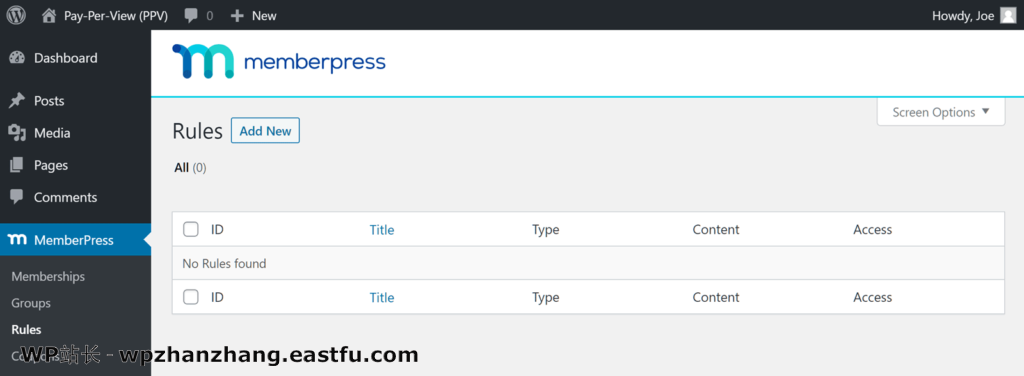Screen dimensions: 1024x376
Task: Open Joe's user avatar
Action: pos(1008,16)
